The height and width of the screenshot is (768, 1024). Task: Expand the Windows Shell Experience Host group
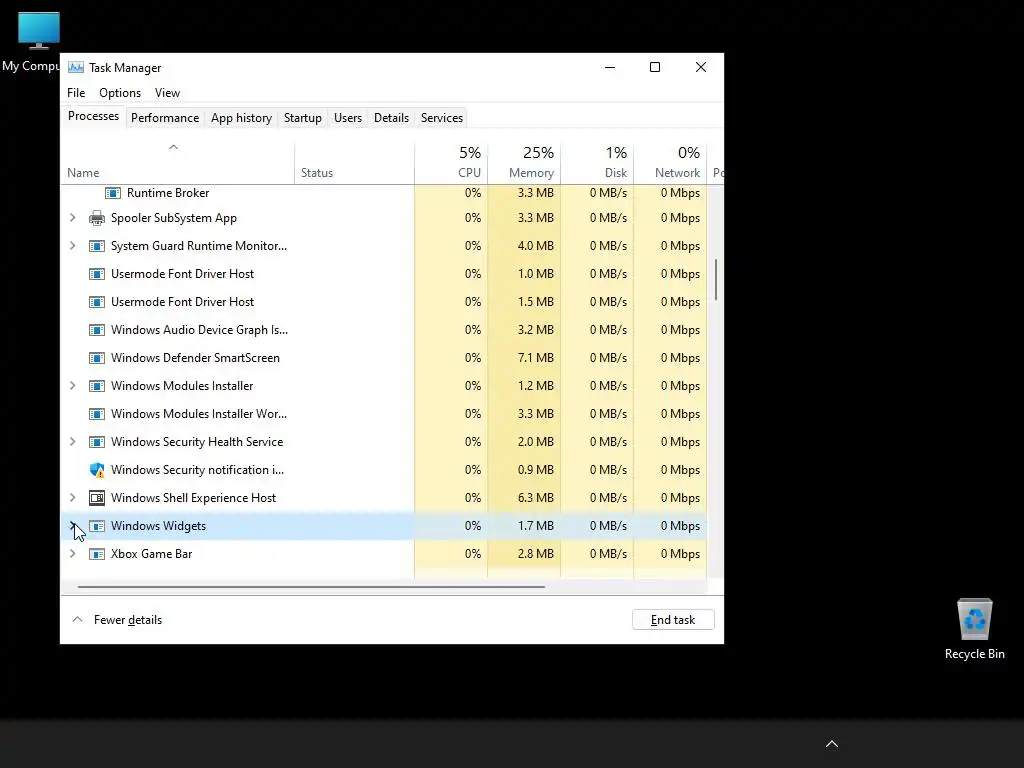72,498
